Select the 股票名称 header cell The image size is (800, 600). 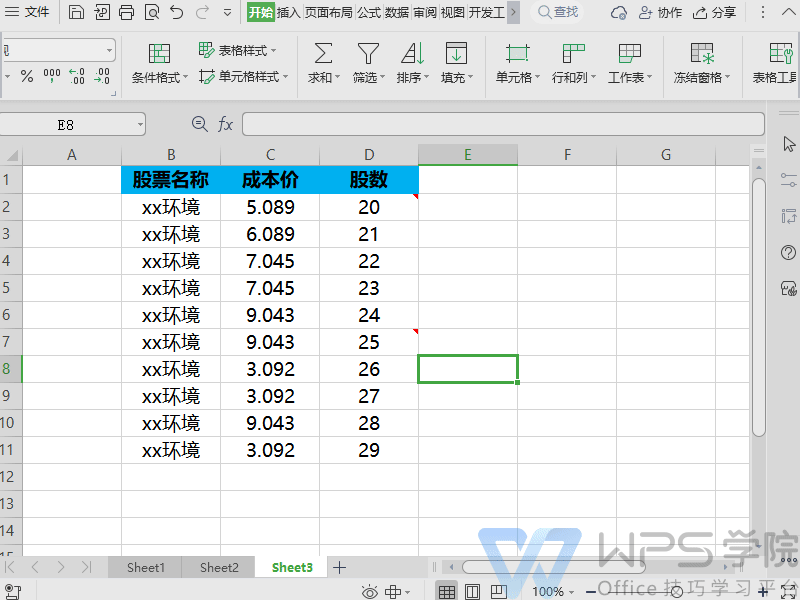170,180
